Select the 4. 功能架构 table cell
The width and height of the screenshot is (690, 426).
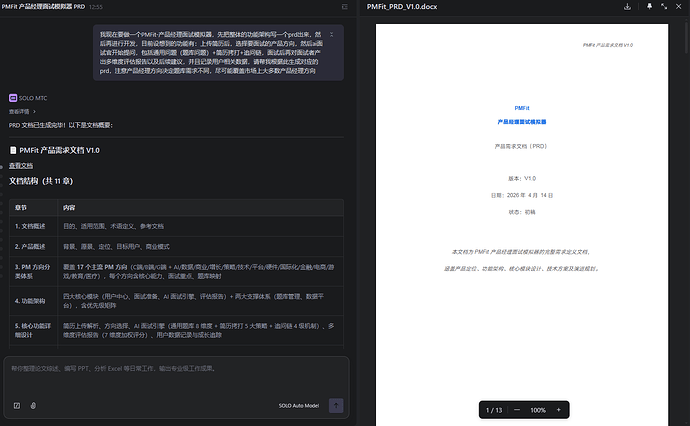click(33, 301)
